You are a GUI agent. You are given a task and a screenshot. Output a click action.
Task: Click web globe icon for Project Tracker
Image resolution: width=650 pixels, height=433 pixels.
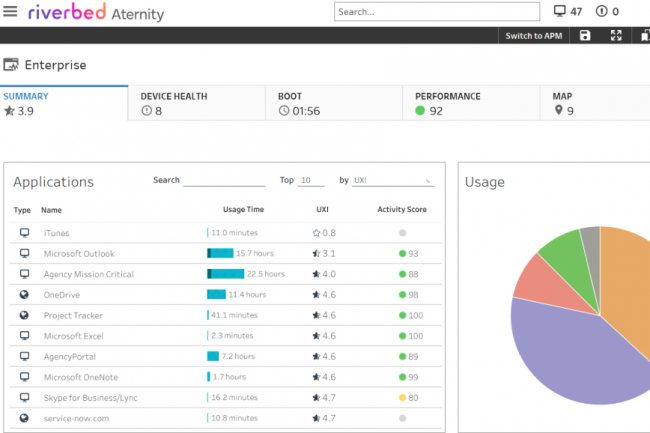pos(24,315)
